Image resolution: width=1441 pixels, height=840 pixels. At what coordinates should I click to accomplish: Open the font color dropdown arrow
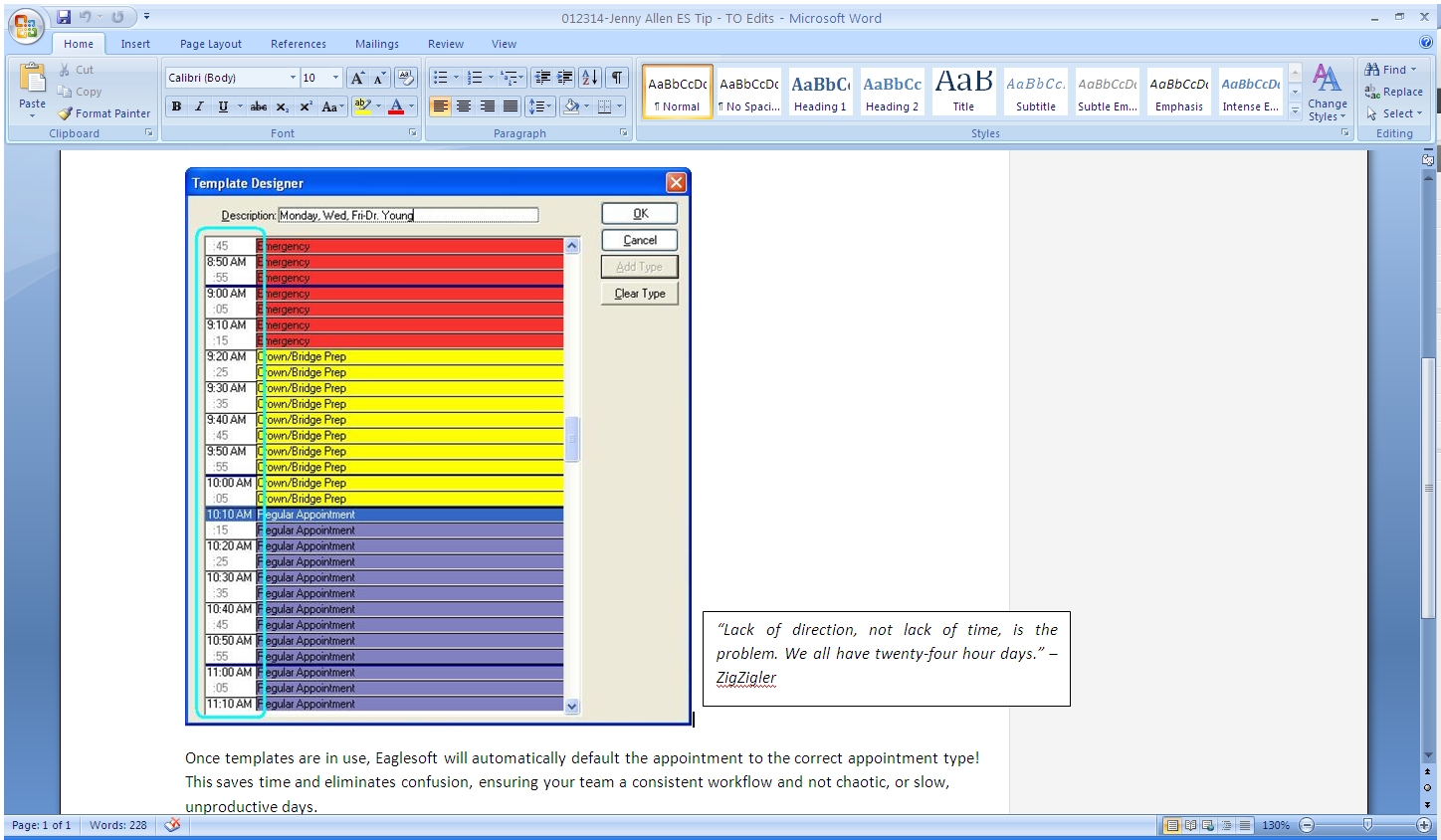(x=411, y=106)
